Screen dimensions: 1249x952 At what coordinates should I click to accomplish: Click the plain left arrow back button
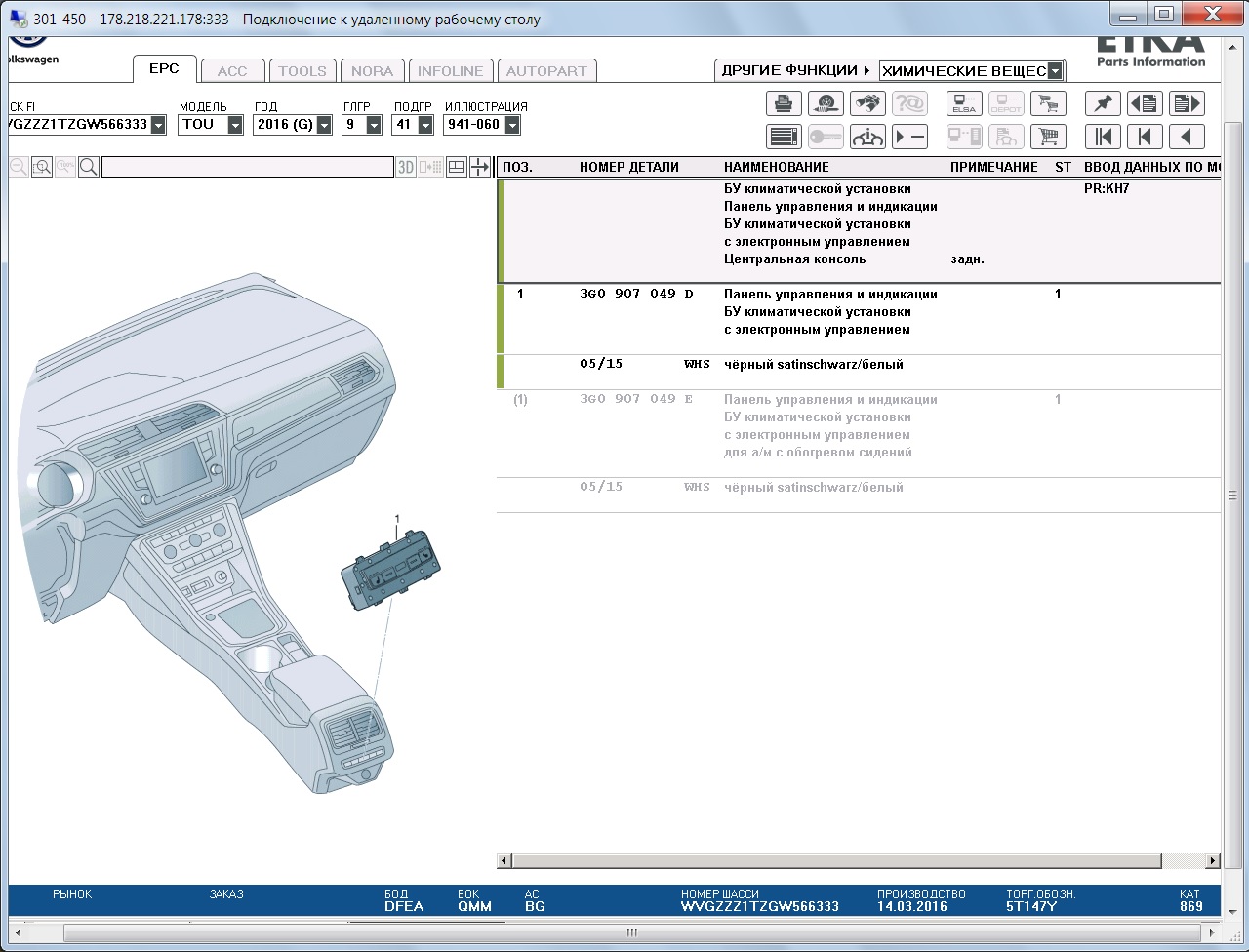click(1187, 137)
